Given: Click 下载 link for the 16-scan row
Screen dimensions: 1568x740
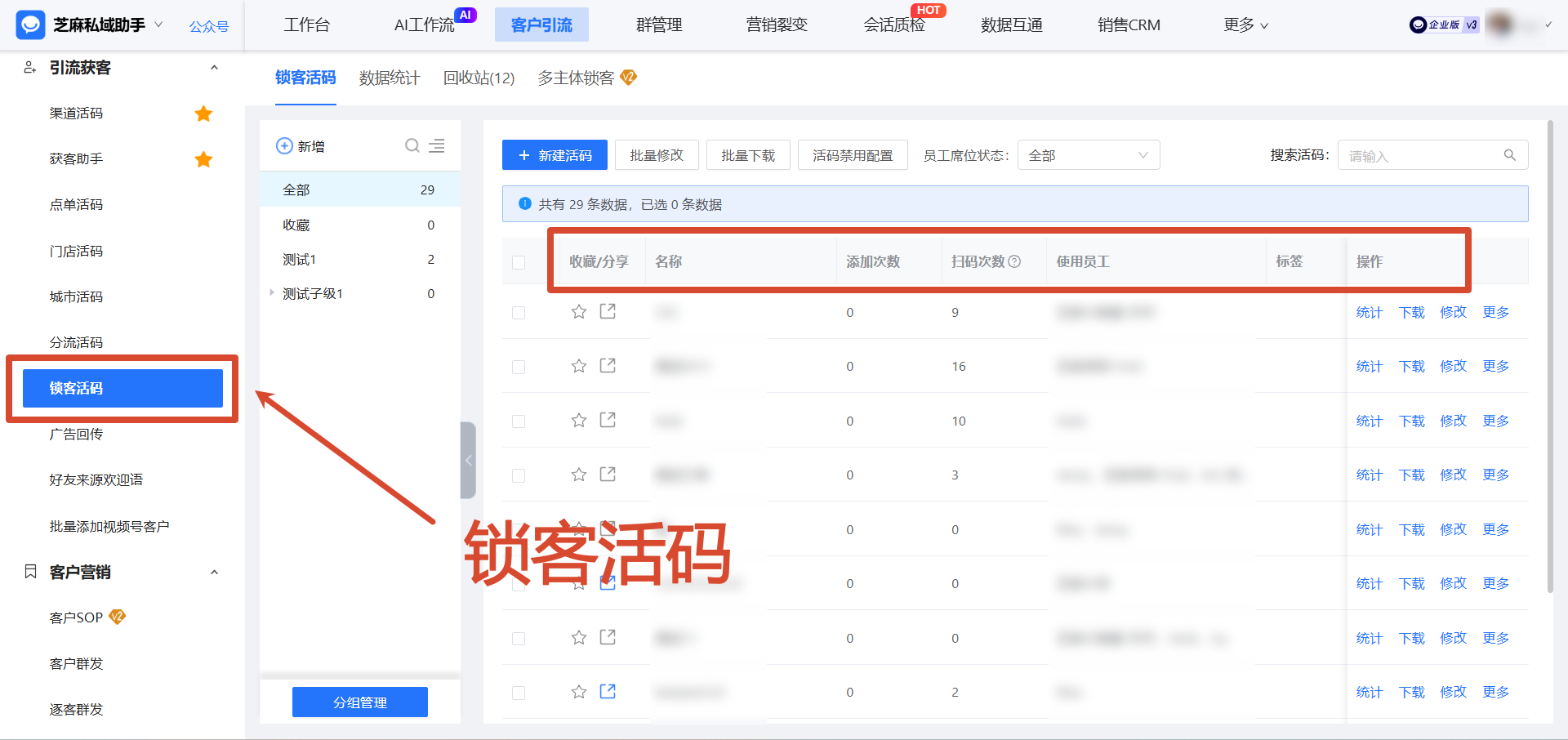Looking at the screenshot, I should (1411, 366).
